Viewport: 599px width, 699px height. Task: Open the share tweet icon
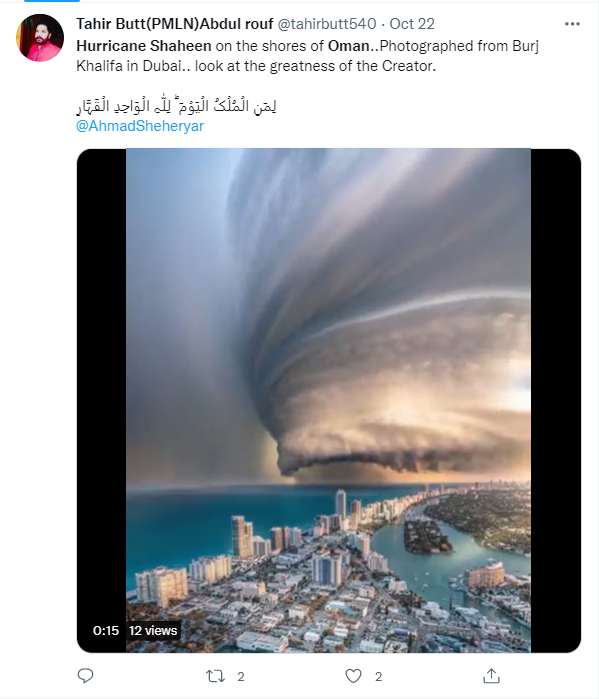(491, 676)
